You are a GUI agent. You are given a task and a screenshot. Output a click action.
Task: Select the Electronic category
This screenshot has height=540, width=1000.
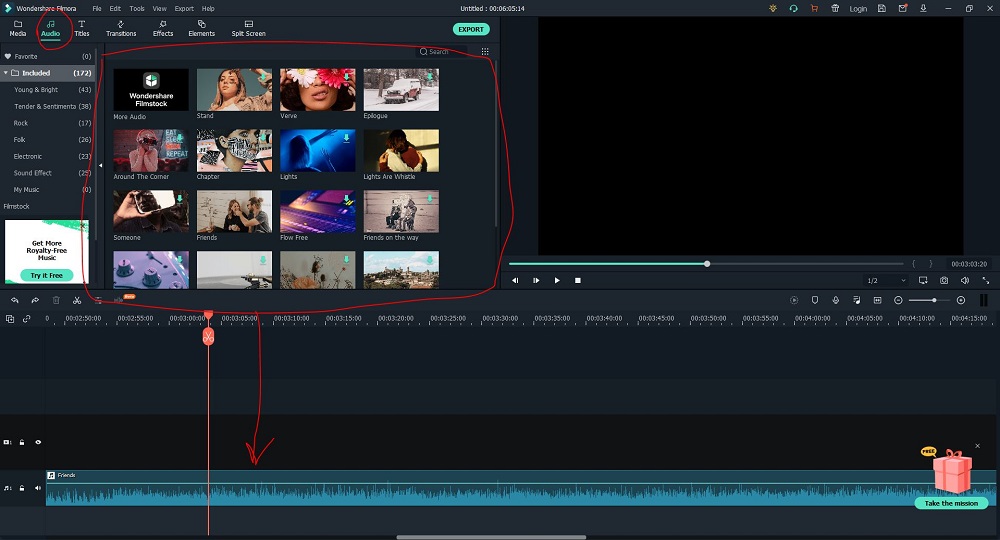click(x=47, y=156)
